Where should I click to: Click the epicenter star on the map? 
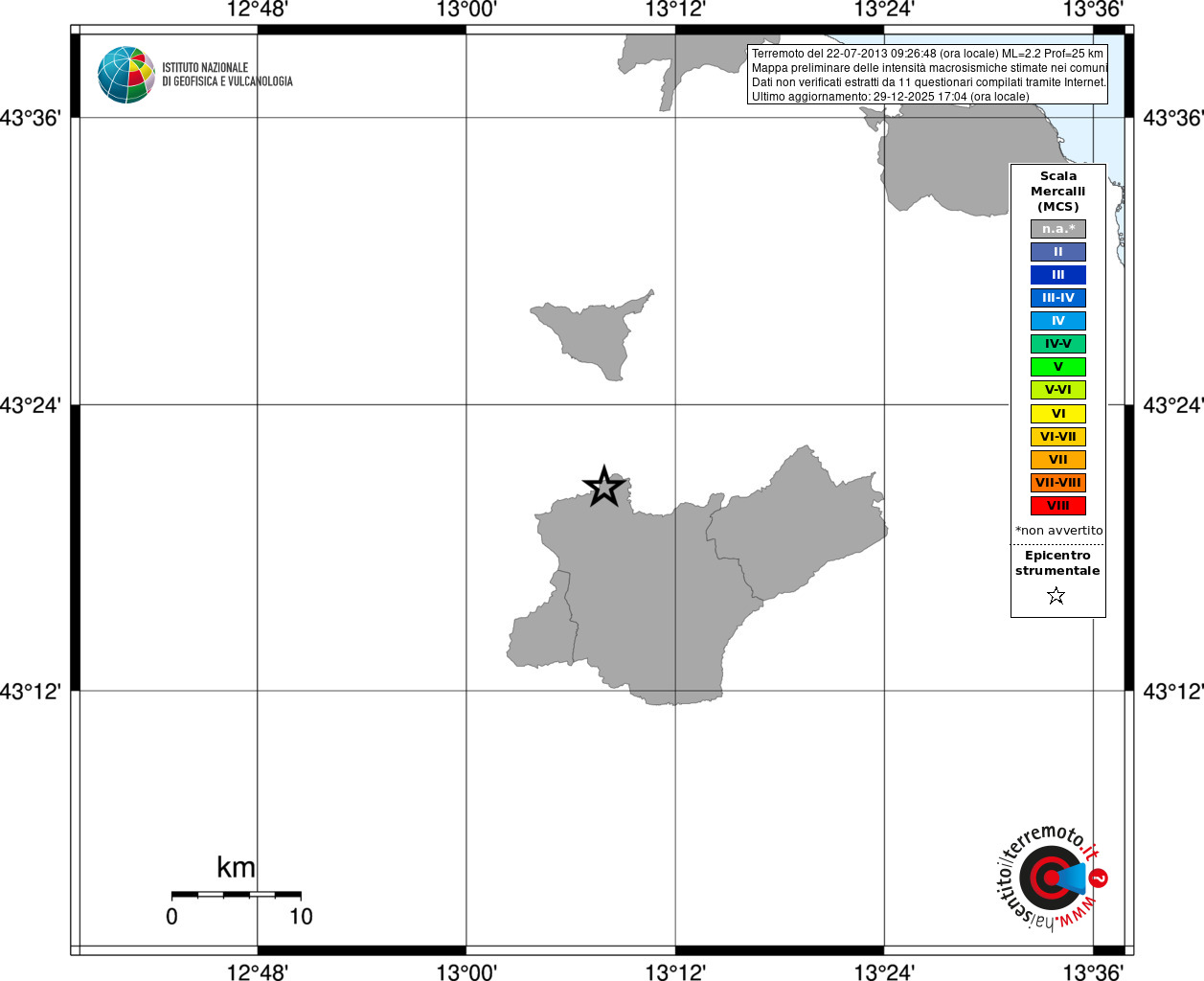(x=604, y=487)
